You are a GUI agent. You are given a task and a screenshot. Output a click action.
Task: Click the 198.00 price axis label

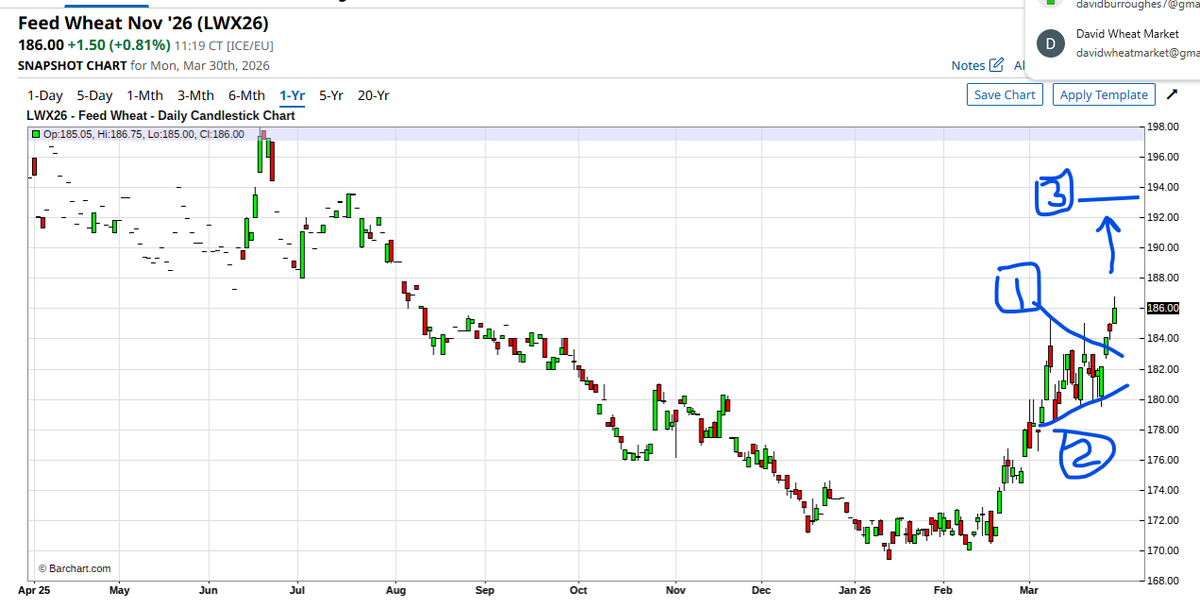(1163, 127)
